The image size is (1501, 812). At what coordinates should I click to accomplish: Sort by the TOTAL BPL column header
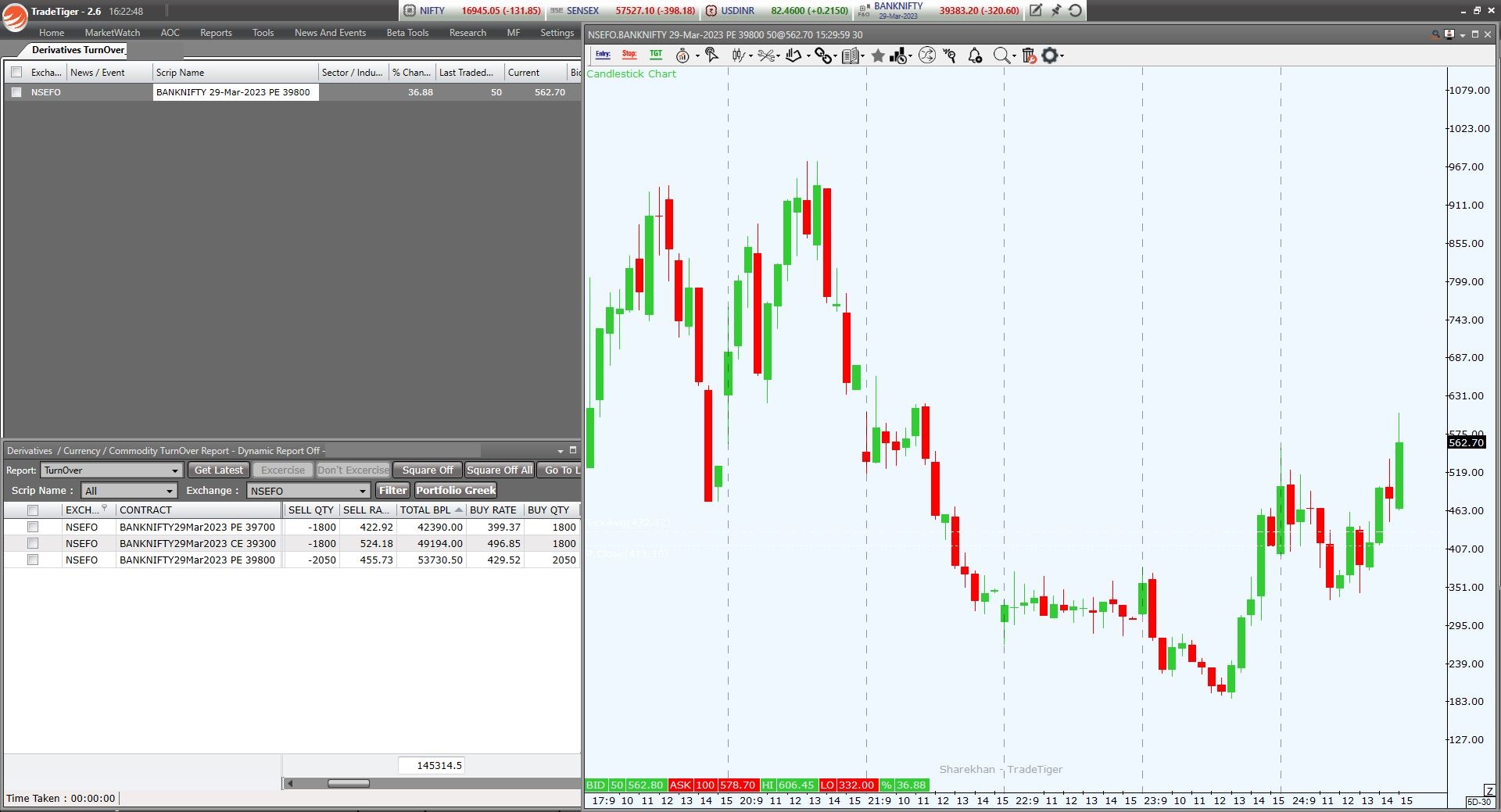pyautogui.click(x=431, y=510)
